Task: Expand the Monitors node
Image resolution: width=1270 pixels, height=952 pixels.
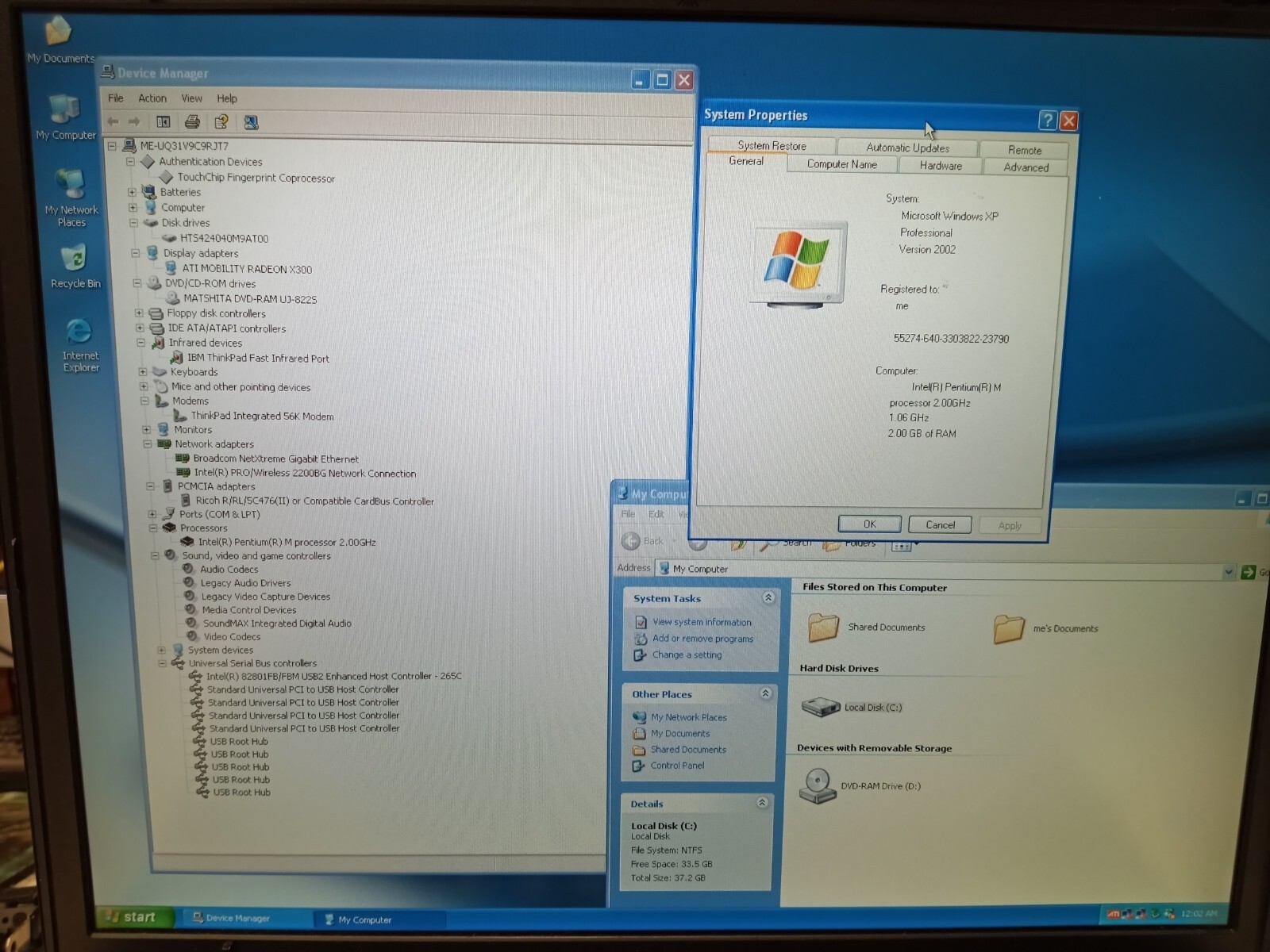Action: pos(146,430)
